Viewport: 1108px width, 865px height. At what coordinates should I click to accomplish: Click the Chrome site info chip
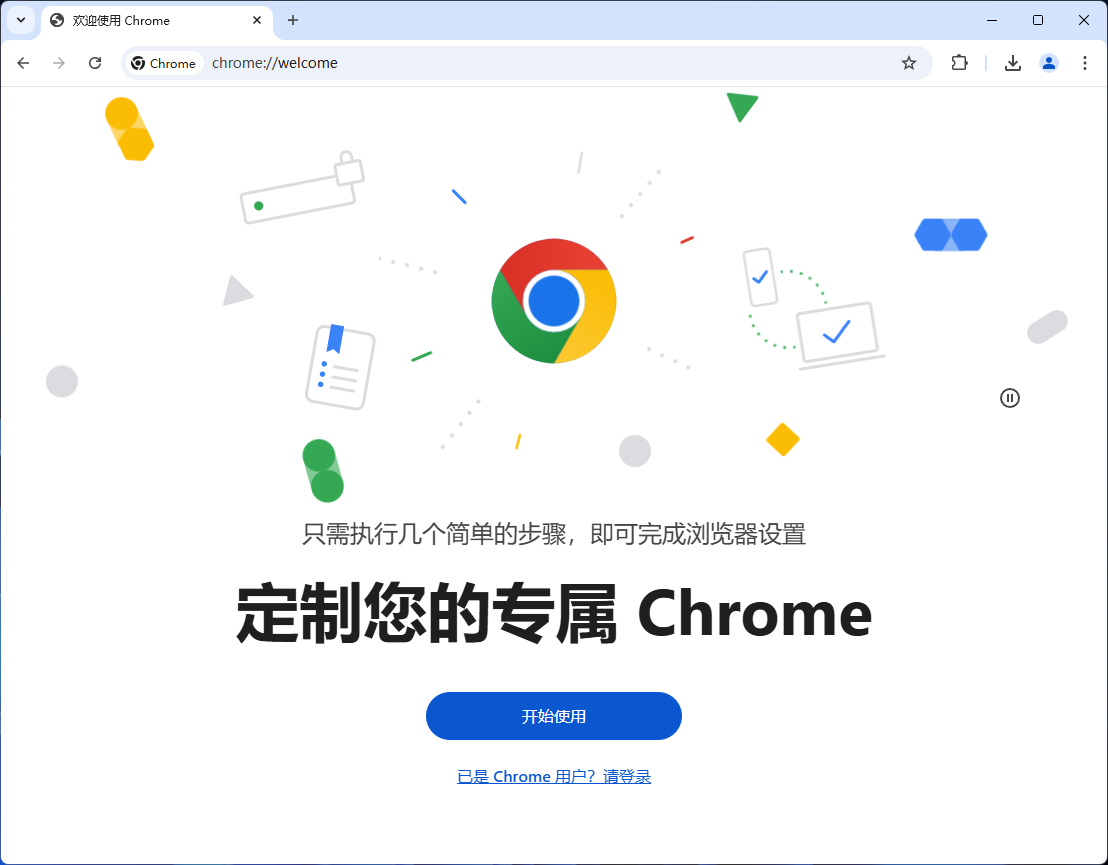[163, 63]
